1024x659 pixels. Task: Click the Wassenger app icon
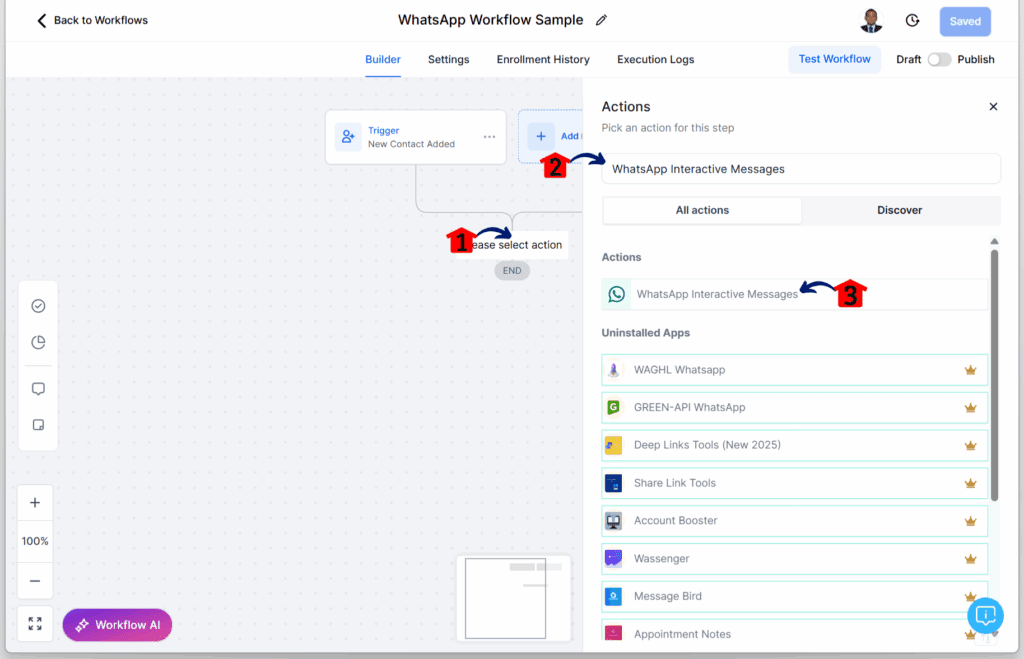pos(613,558)
